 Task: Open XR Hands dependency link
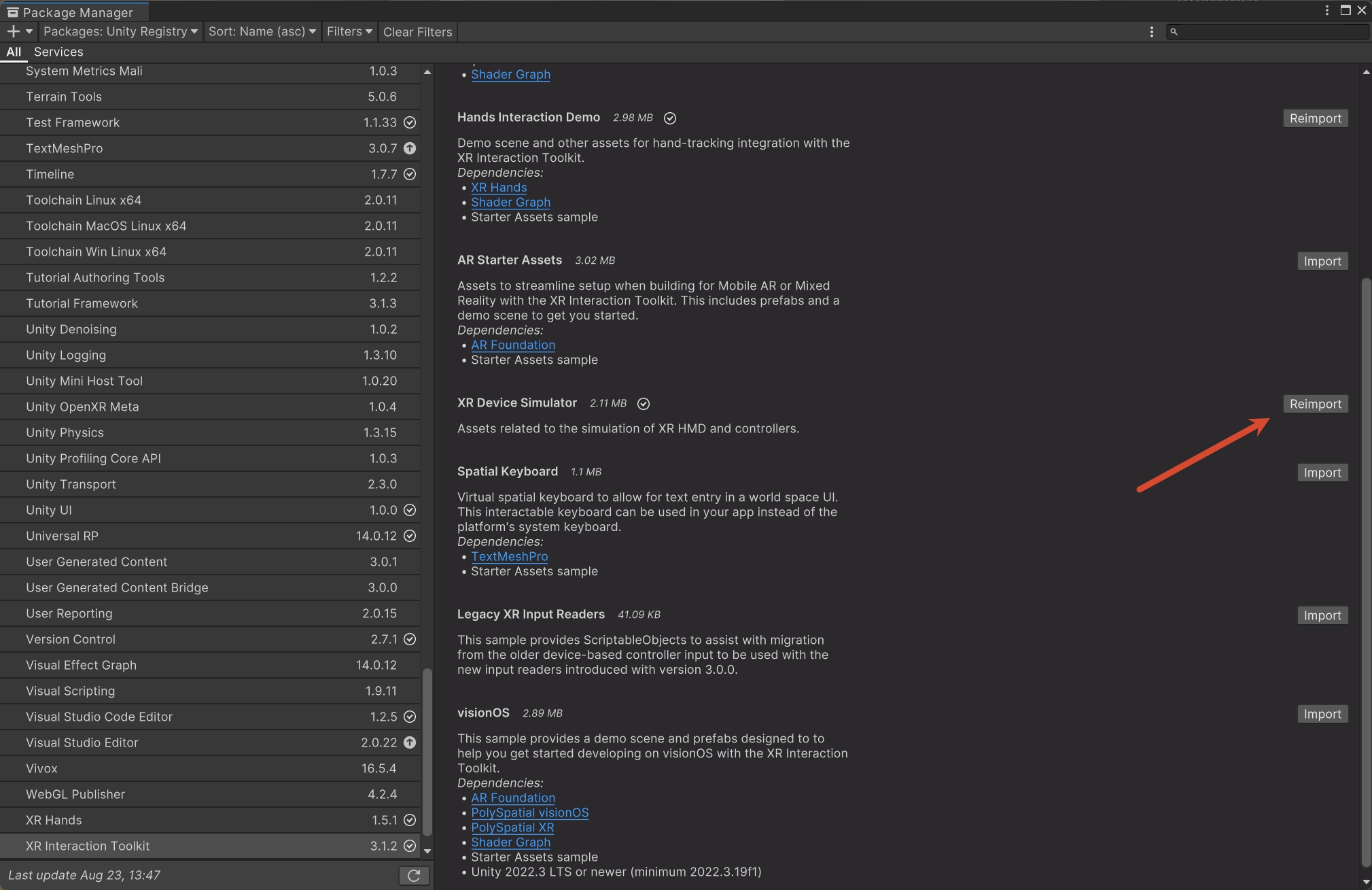pos(499,188)
